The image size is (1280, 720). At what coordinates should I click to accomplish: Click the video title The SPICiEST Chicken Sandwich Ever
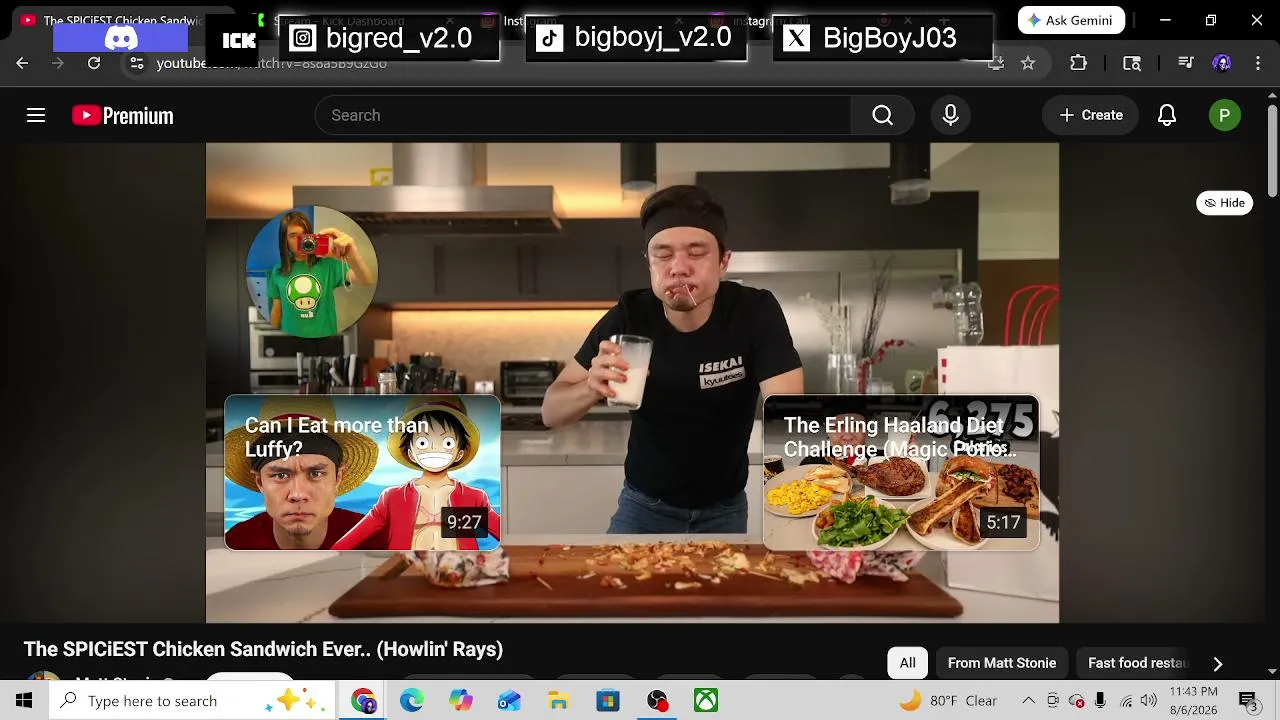coord(263,649)
